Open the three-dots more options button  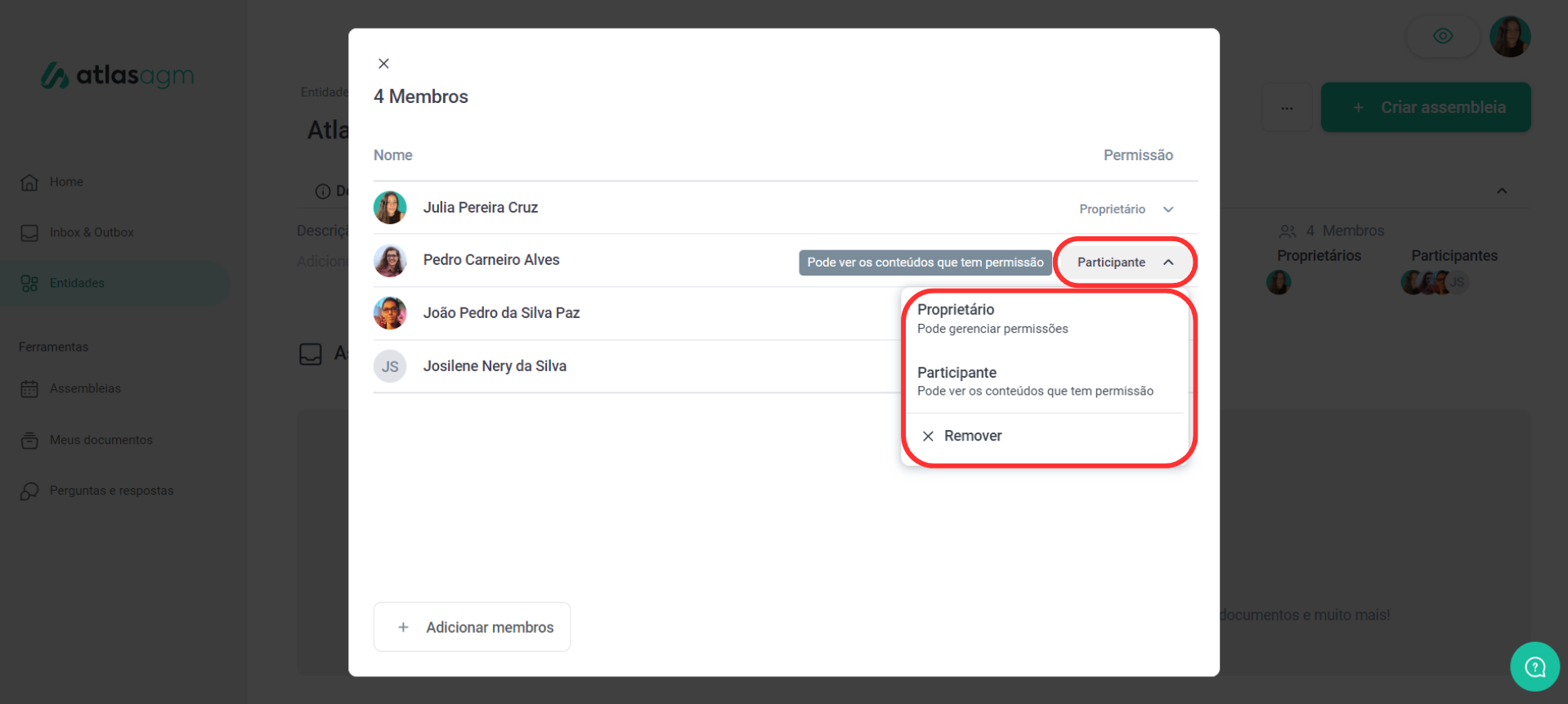[x=1287, y=108]
